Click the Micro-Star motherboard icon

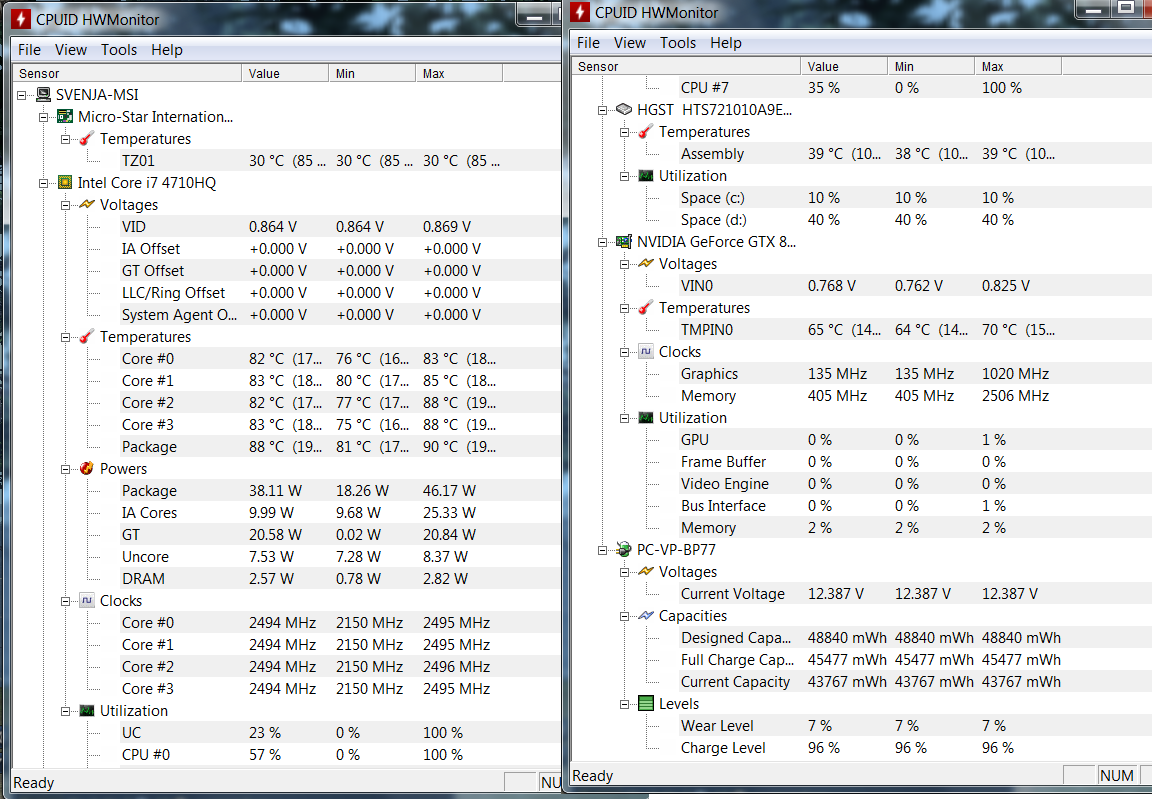click(65, 117)
